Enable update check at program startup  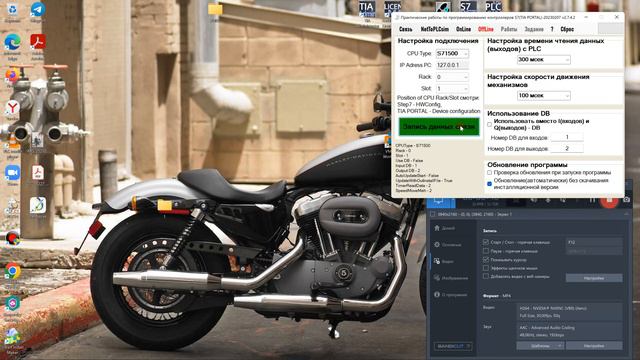click(x=489, y=173)
